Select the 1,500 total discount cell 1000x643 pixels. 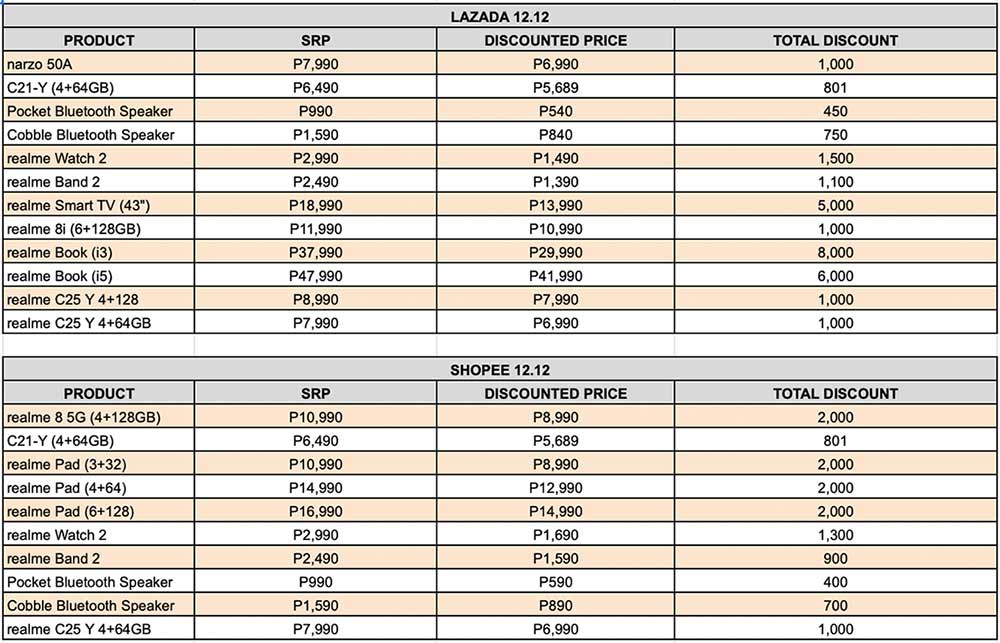(835, 158)
